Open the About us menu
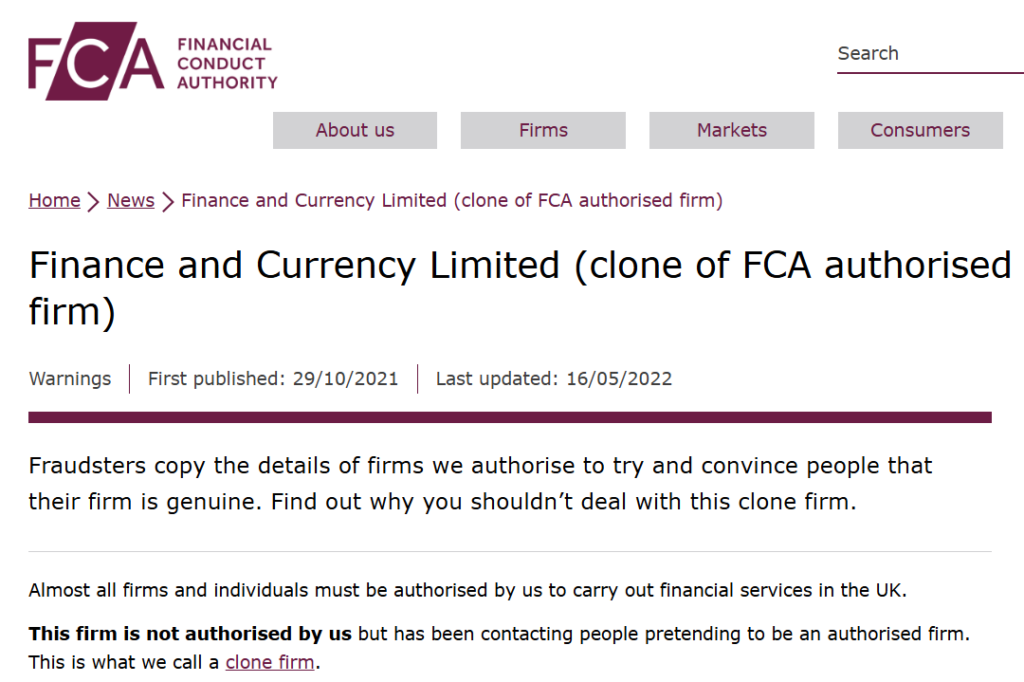1024x682 pixels. [355, 130]
